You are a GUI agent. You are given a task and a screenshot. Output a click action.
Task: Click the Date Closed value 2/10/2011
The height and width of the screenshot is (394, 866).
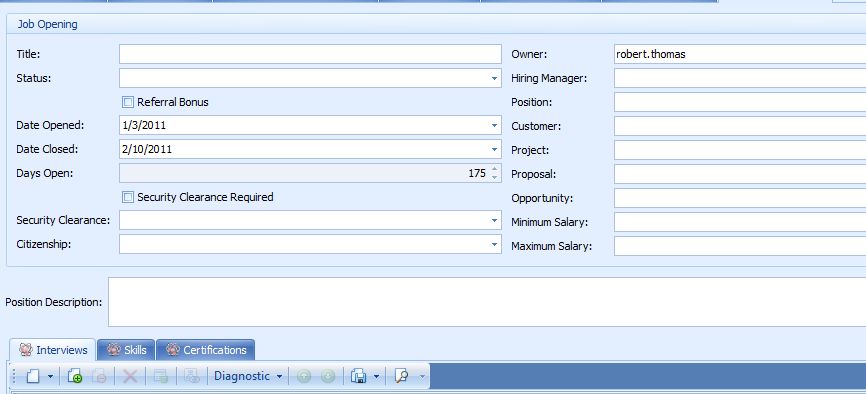click(x=147, y=149)
